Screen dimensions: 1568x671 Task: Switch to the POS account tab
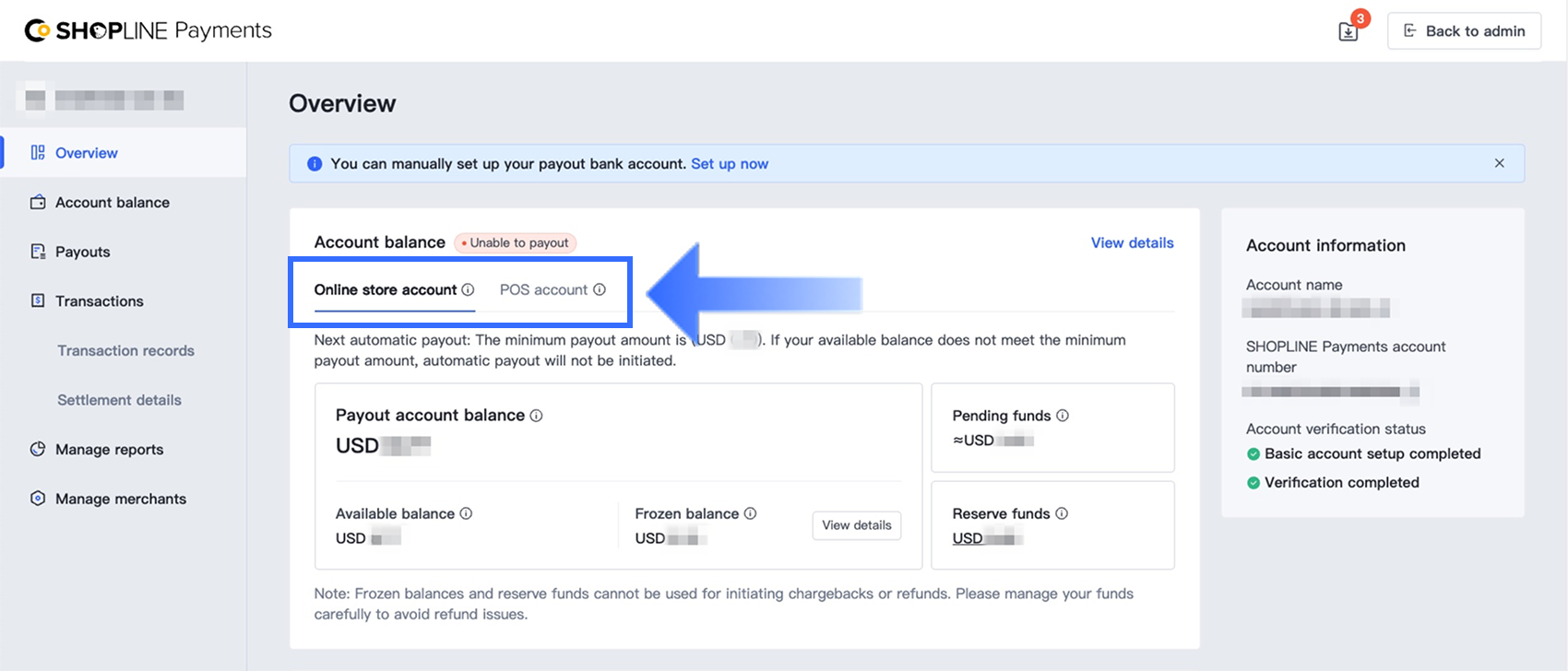pos(543,289)
